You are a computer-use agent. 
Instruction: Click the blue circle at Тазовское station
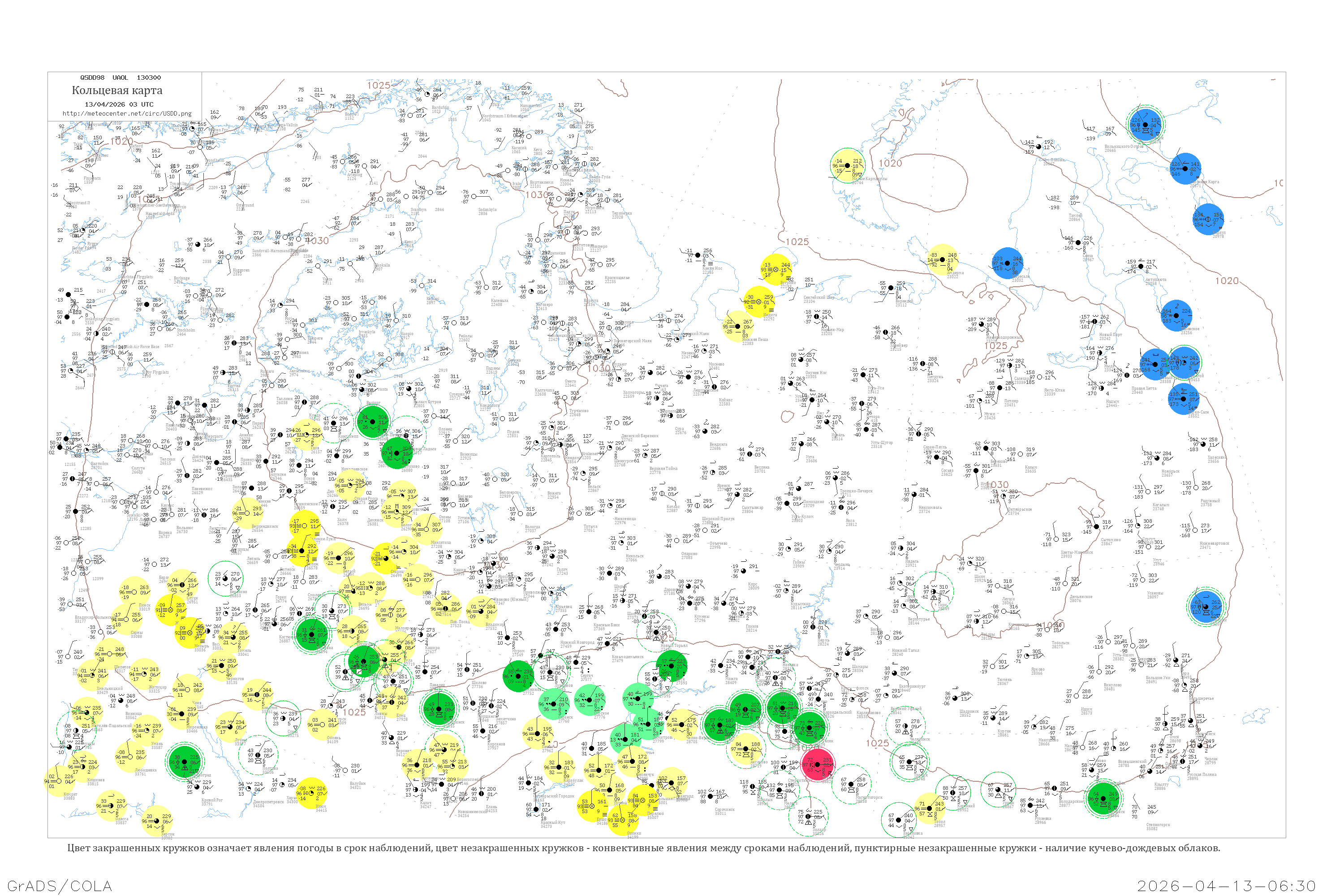coord(1176,315)
